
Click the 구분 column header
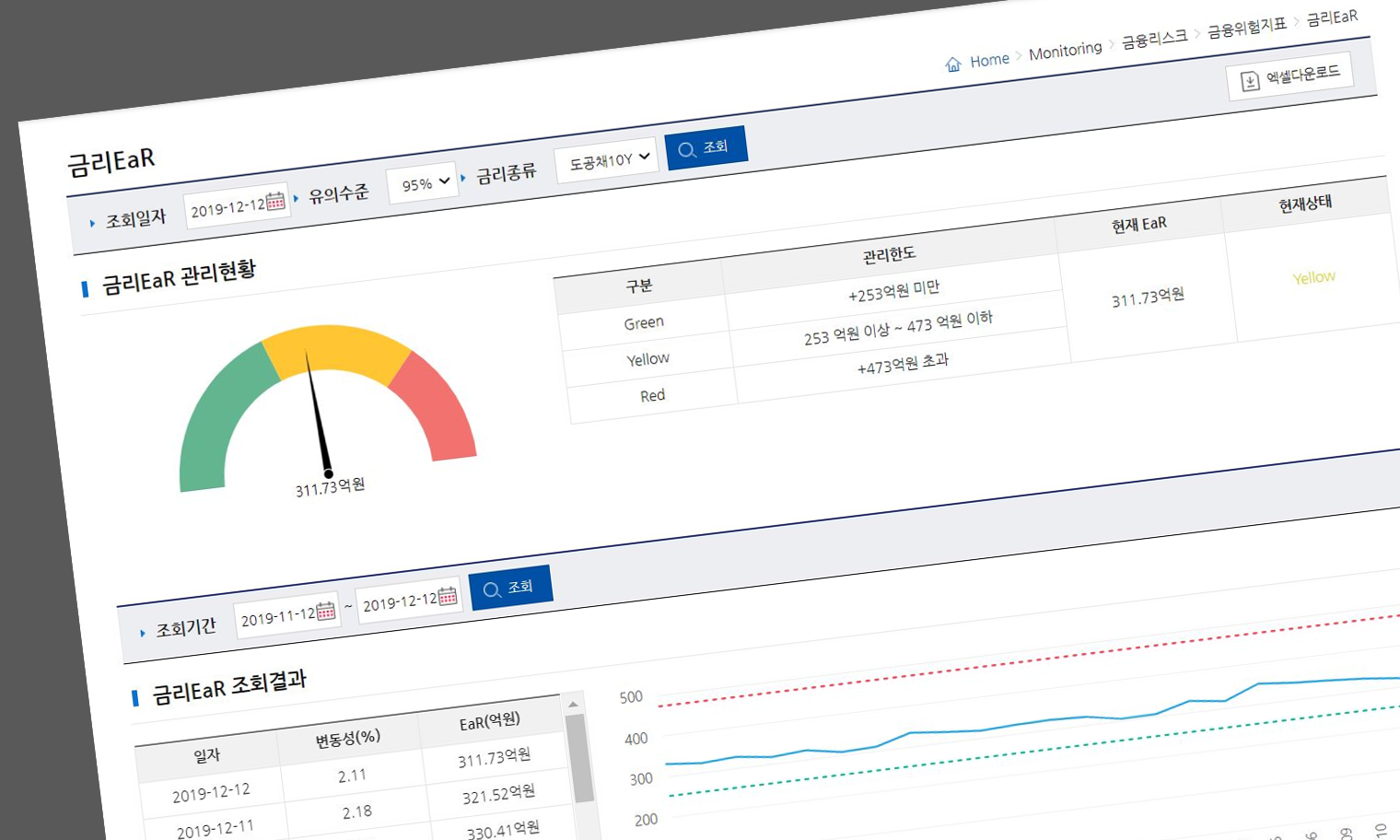(x=639, y=286)
